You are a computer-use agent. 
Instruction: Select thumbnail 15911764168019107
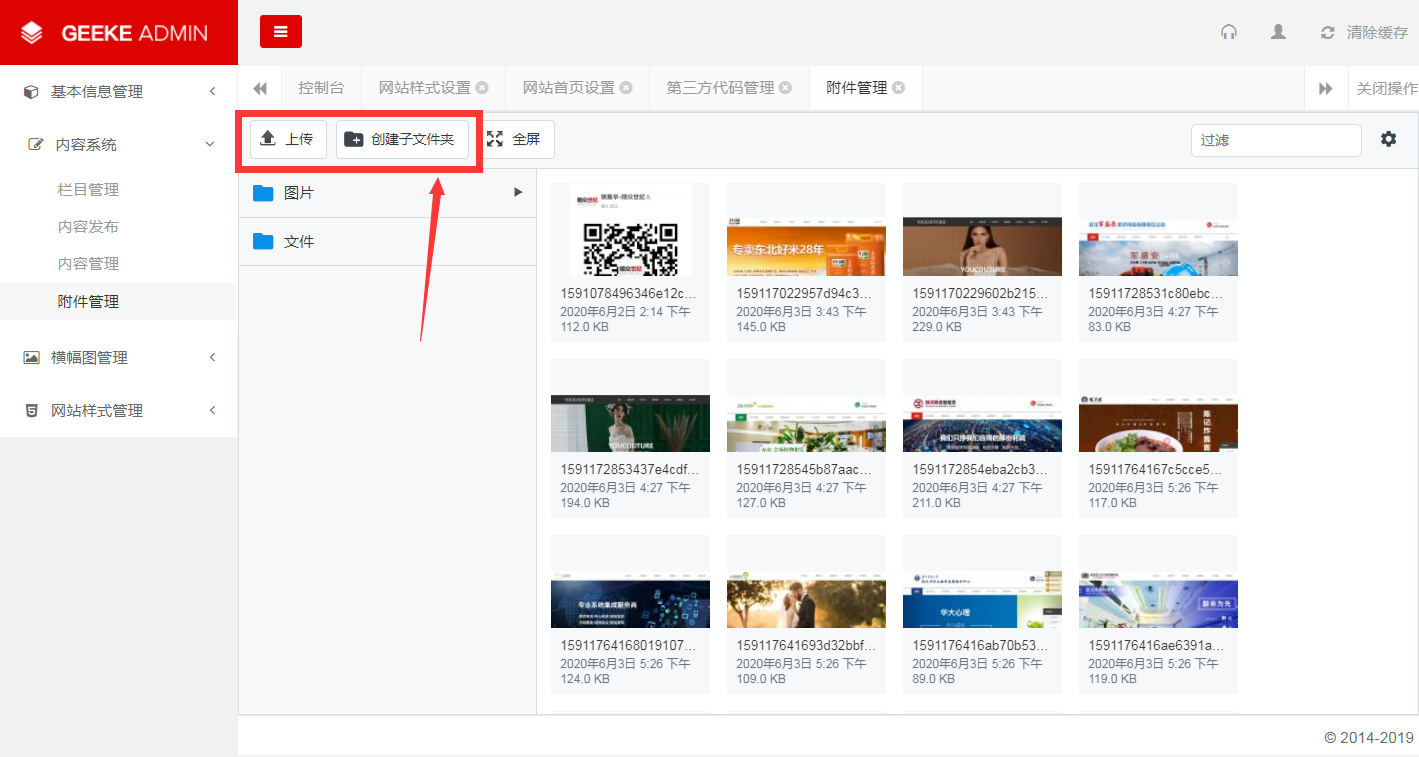[x=630, y=614]
